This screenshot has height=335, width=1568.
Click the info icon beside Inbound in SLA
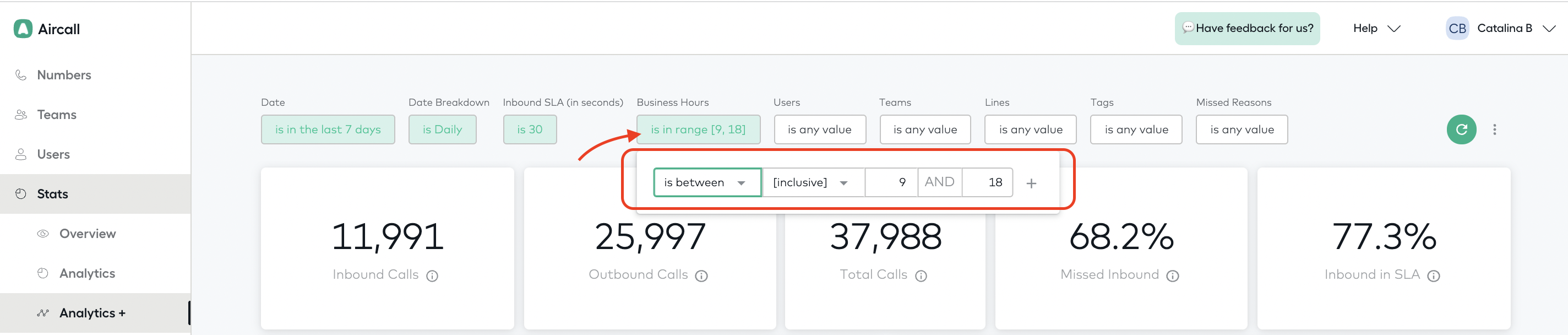coord(1434,276)
